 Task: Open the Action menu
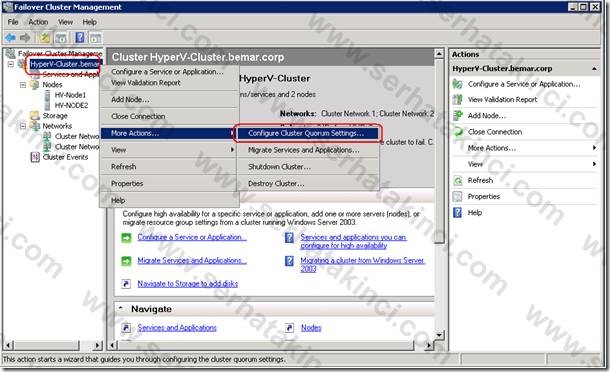(x=38, y=22)
